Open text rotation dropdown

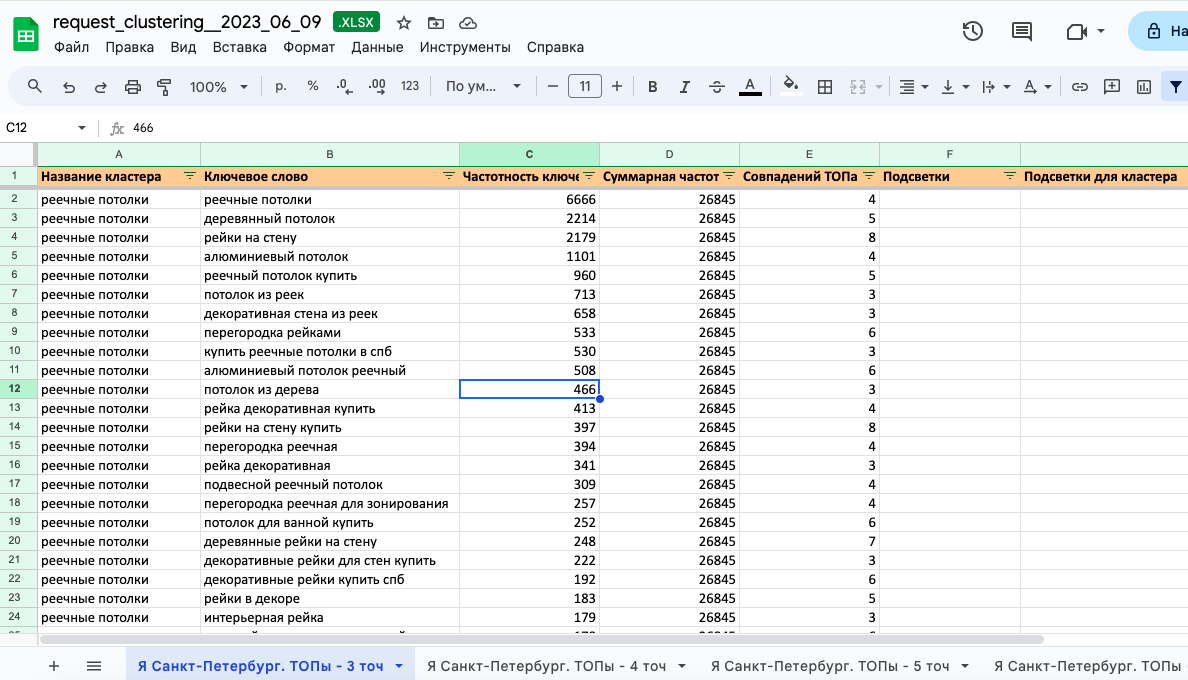click(1036, 87)
